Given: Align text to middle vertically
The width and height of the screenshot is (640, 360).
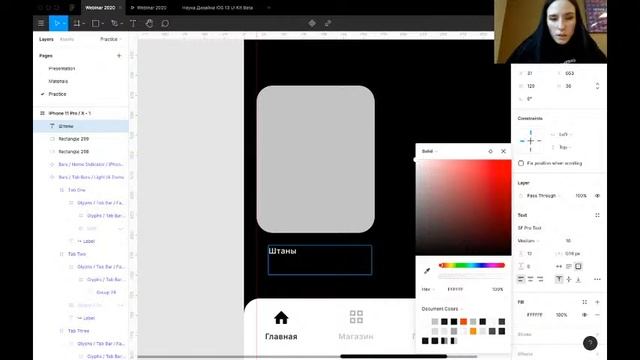Looking at the screenshot, I should [569, 279].
